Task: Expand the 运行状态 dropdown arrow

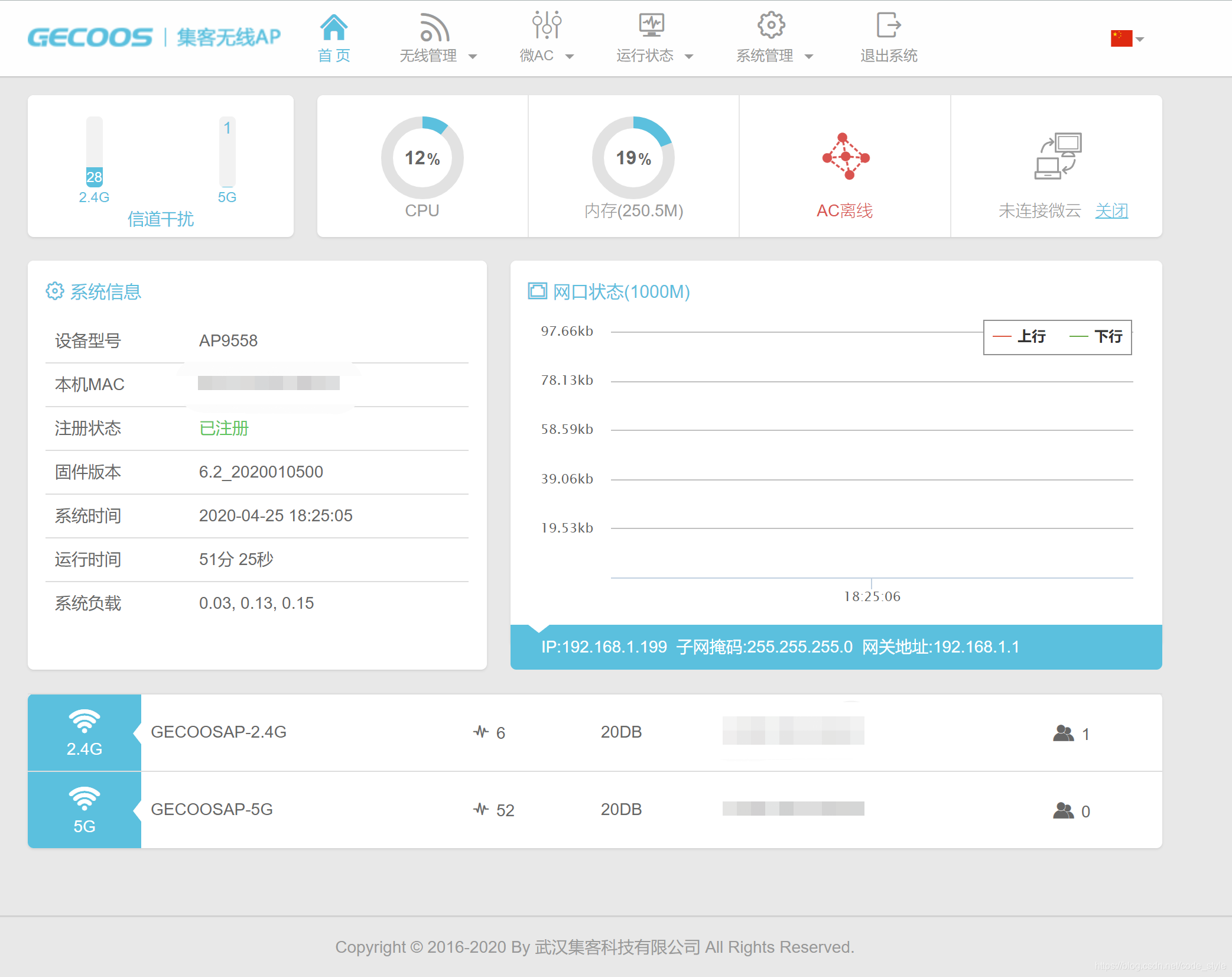Action: click(x=689, y=57)
